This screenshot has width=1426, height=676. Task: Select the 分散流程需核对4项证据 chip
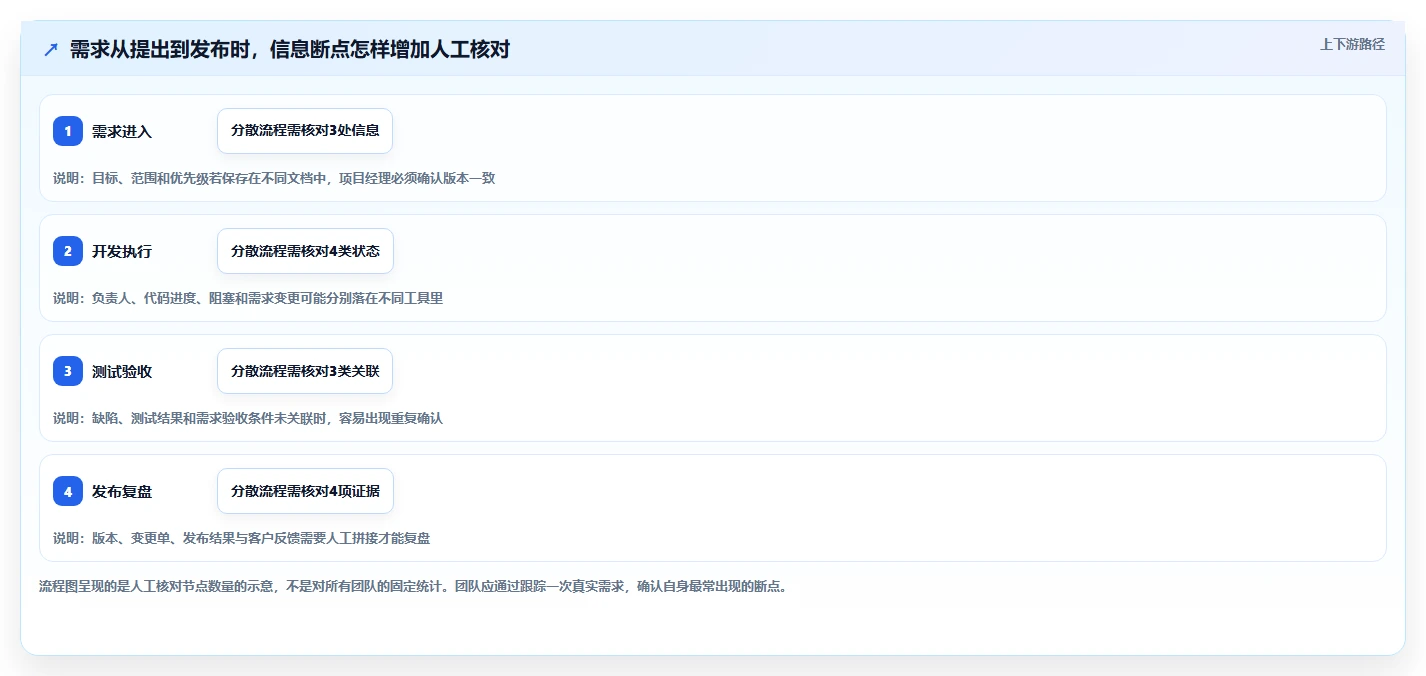point(305,491)
